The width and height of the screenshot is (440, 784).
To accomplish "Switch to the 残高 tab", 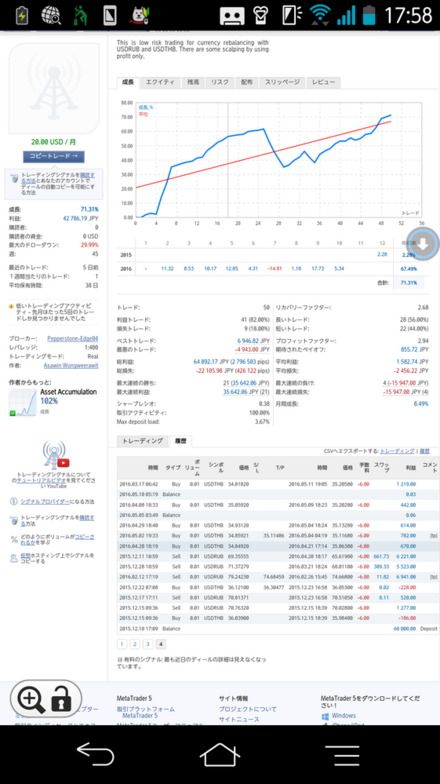I will pos(193,82).
